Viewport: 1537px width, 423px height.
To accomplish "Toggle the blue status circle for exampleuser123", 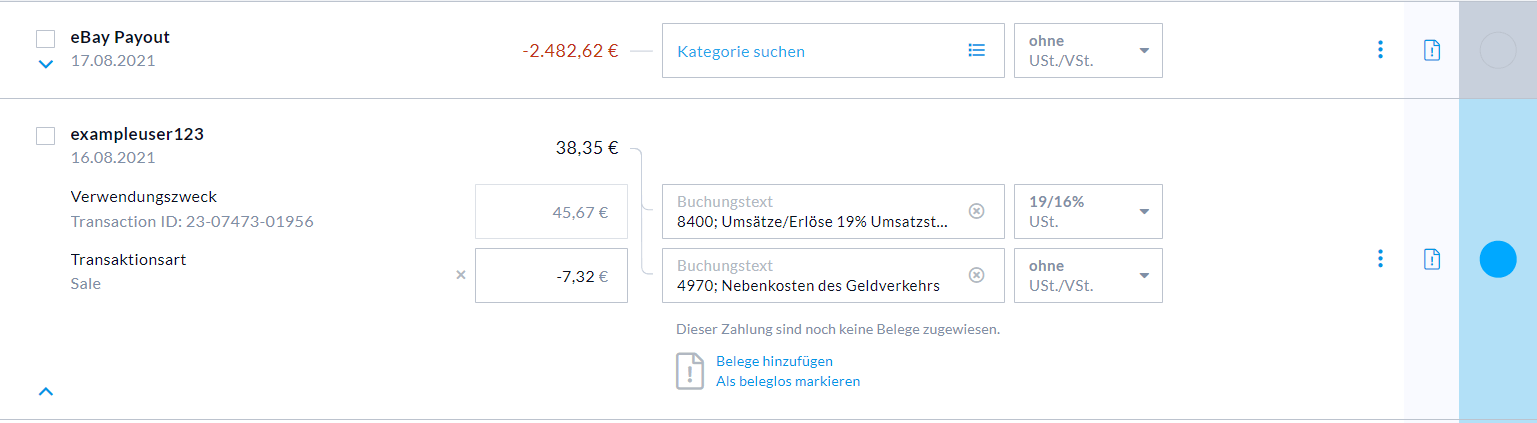I will coord(1497,259).
